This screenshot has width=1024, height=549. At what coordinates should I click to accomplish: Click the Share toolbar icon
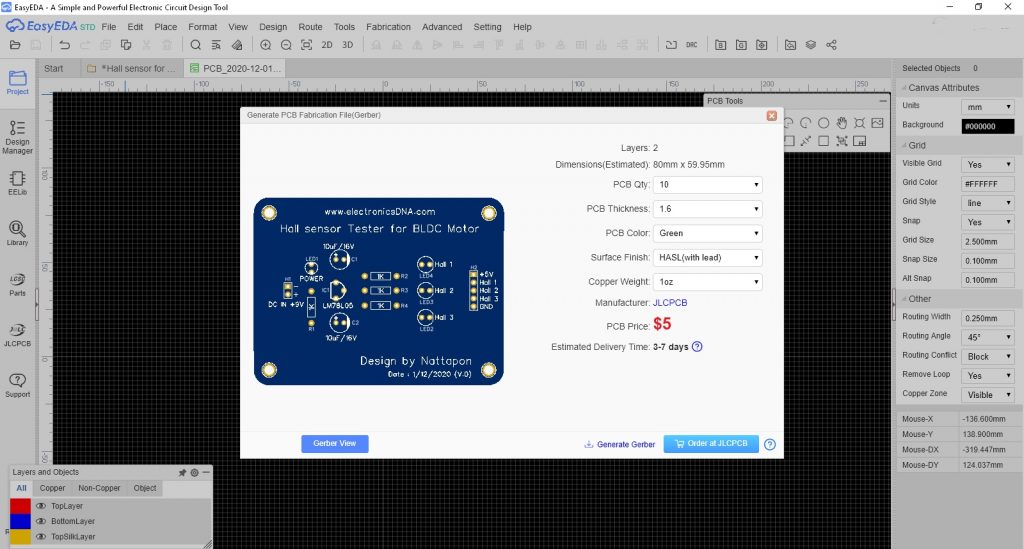[831, 45]
